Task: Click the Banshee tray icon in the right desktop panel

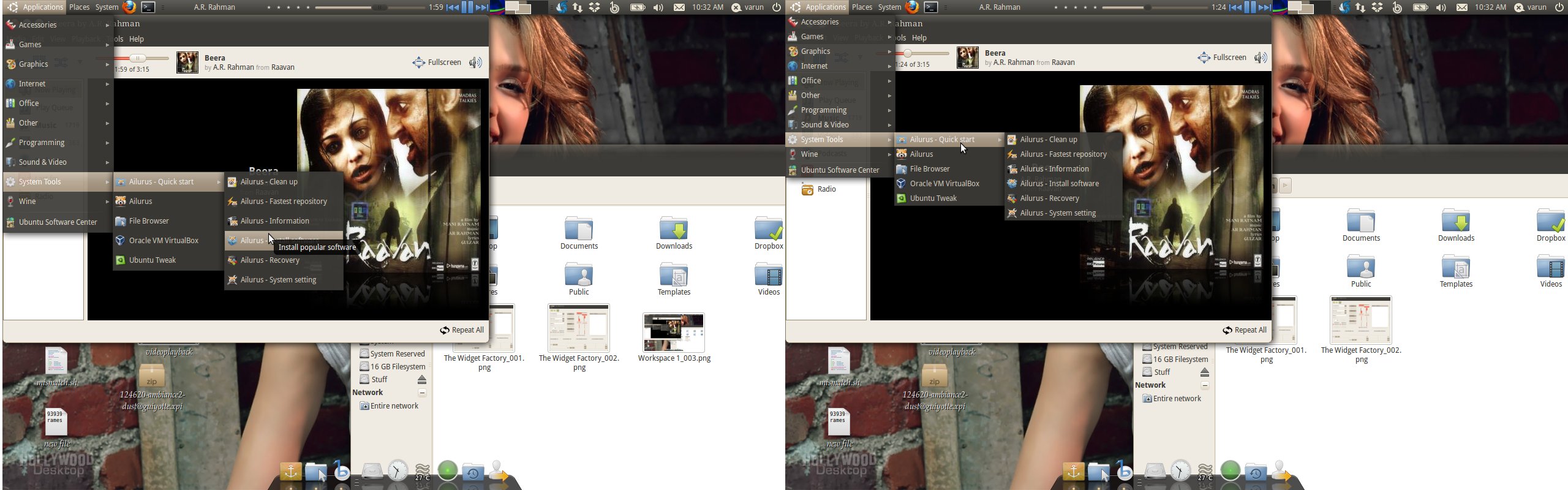Action: (1397, 7)
